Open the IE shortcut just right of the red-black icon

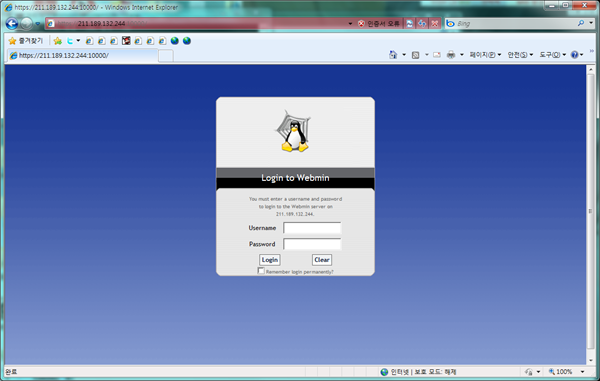click(138, 41)
